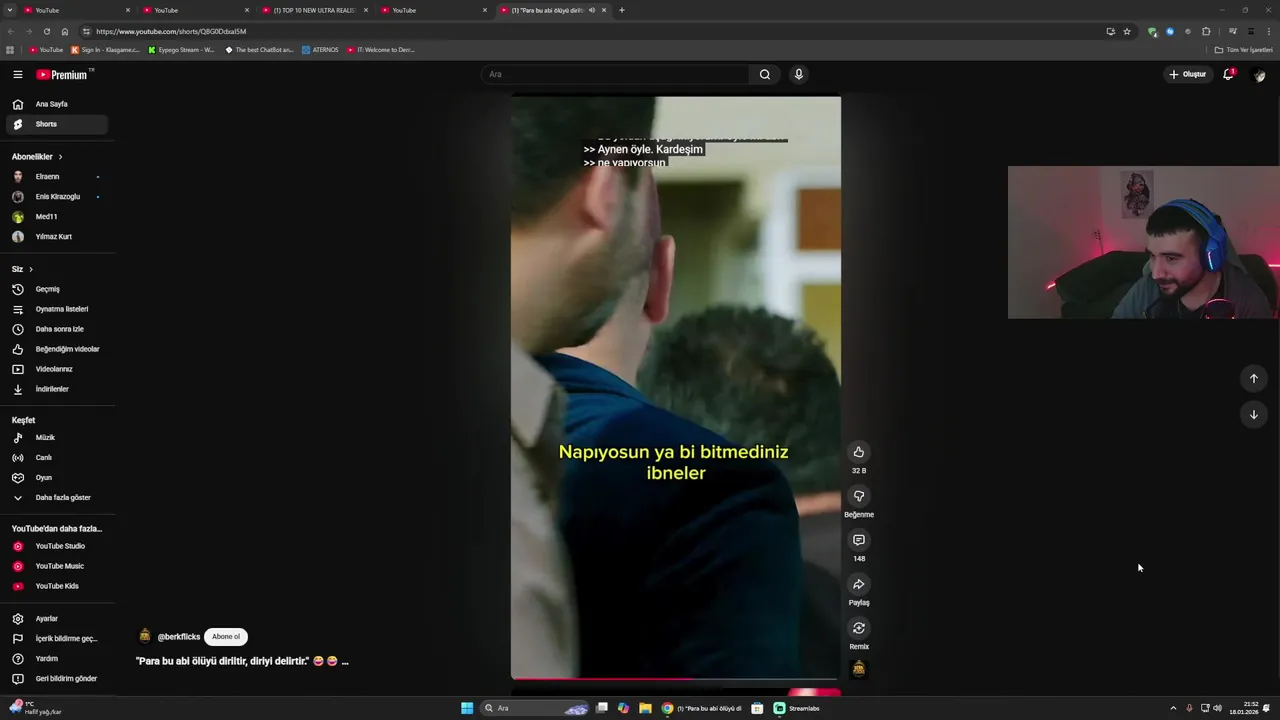Go to next Short with down arrow
1280x720 pixels.
(x=1253, y=415)
